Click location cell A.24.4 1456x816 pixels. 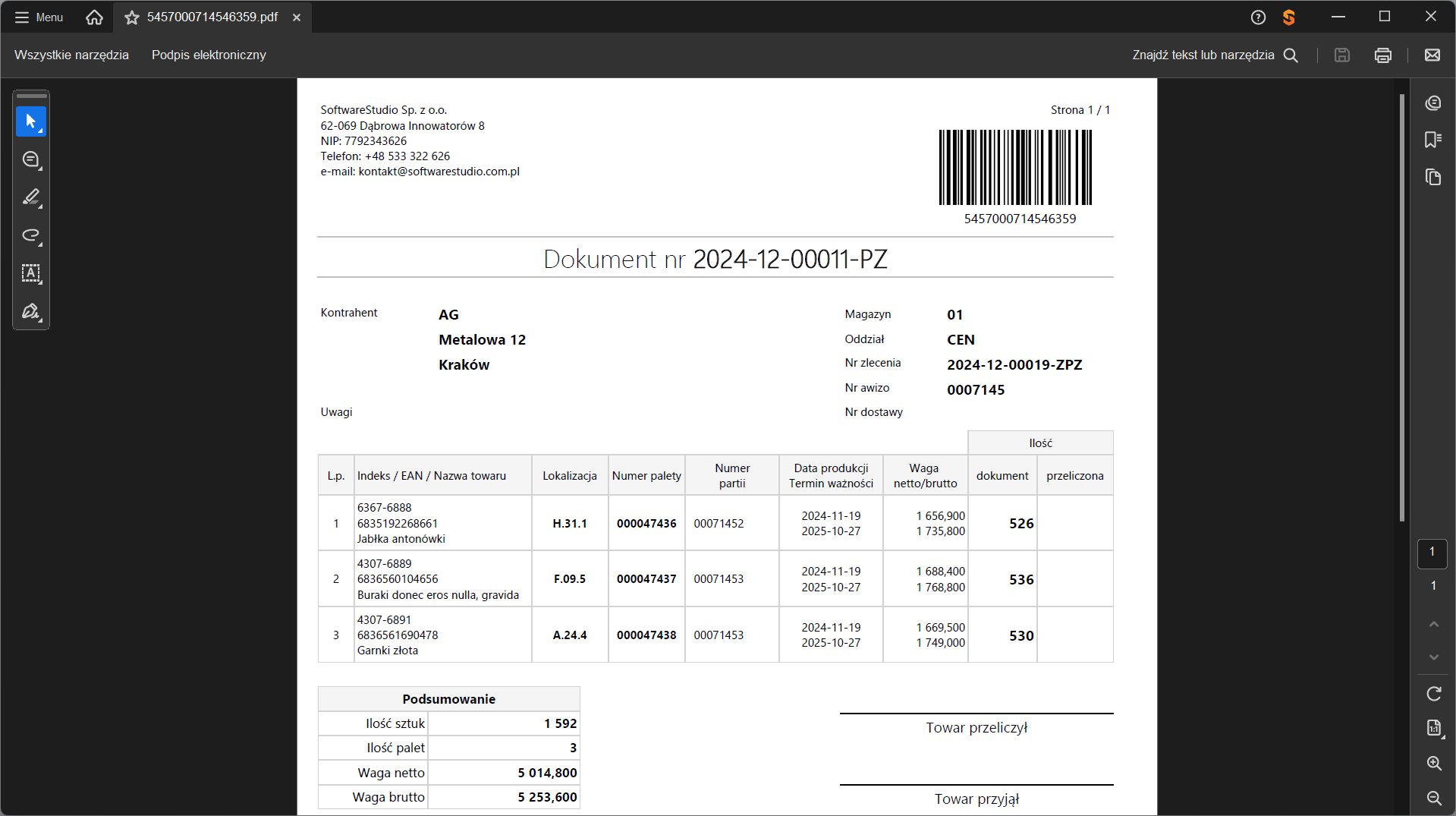click(570, 635)
